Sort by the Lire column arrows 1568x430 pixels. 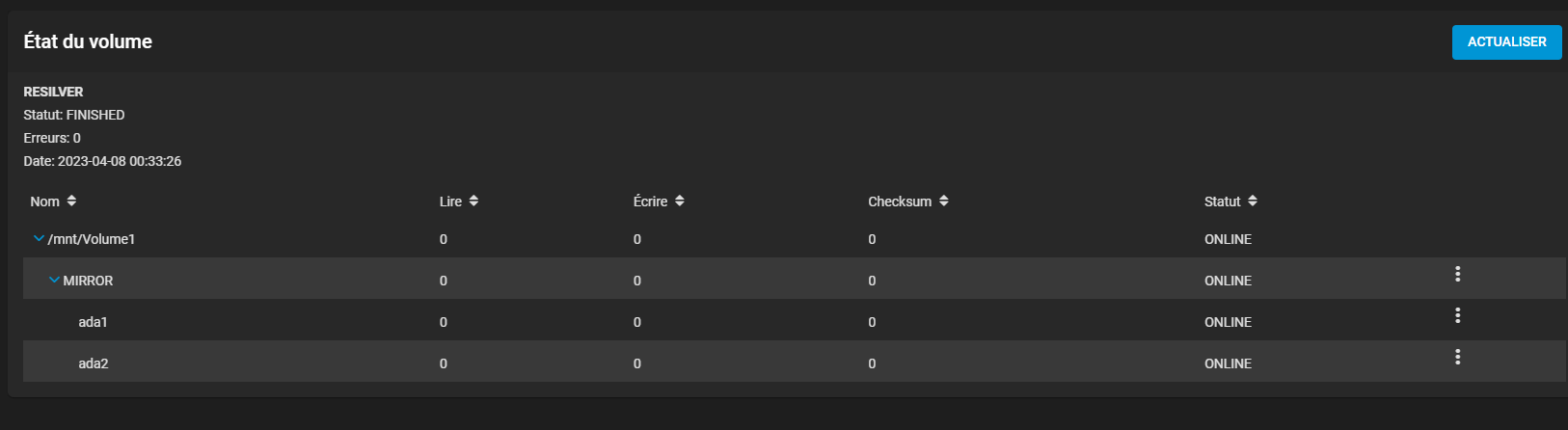[473, 201]
